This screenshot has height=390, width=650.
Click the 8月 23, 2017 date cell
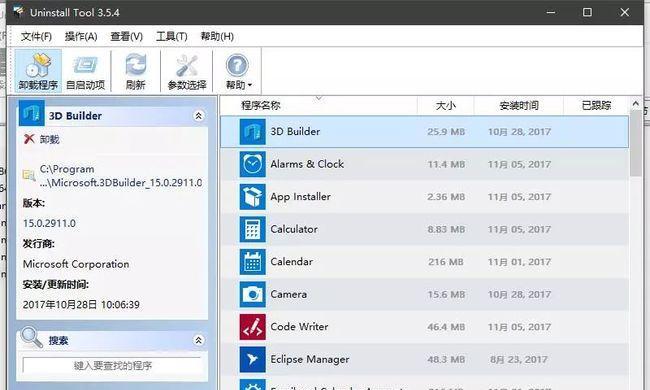[x=519, y=359]
